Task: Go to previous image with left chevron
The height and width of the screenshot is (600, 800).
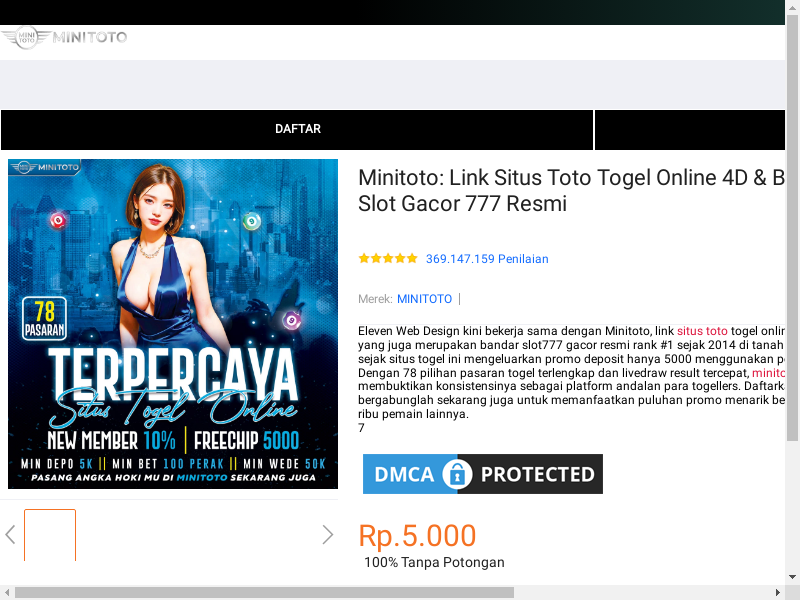Action: (x=10, y=535)
